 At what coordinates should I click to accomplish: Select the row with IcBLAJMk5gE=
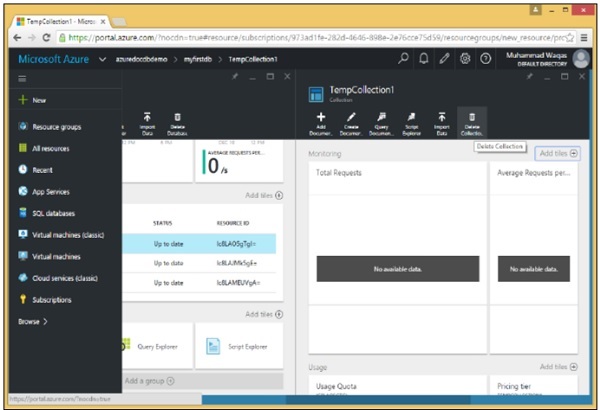[199, 263]
